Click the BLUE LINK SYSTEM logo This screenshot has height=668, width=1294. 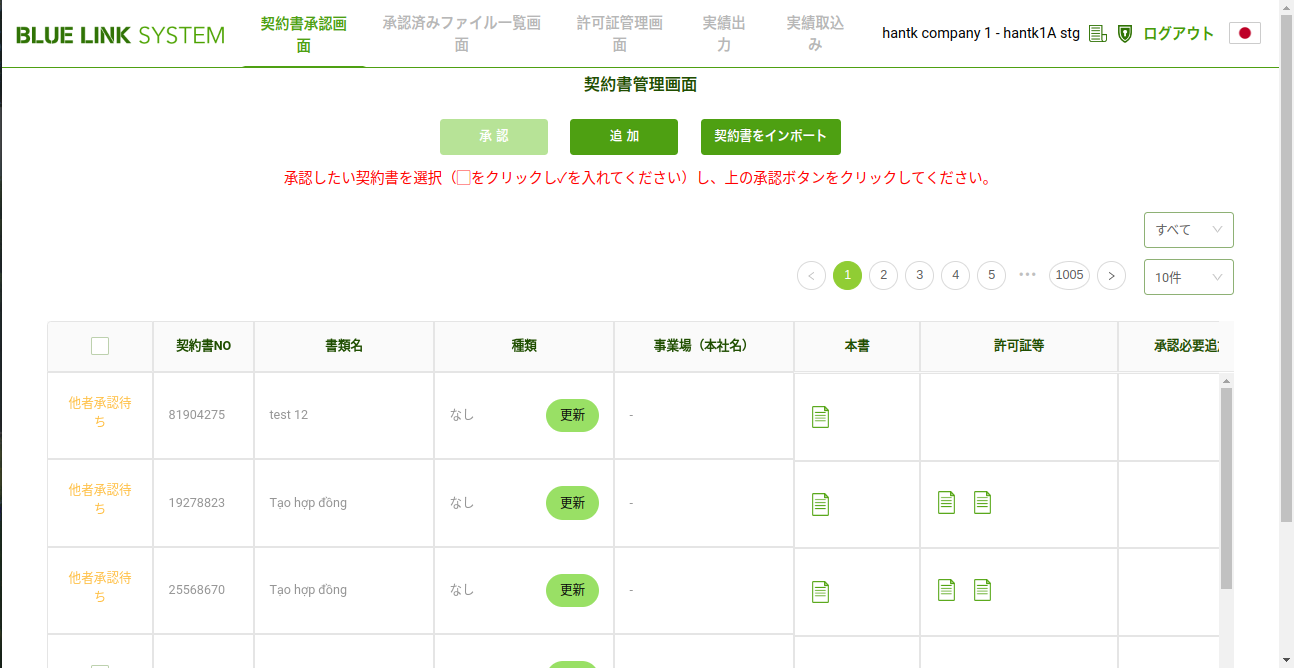120,35
